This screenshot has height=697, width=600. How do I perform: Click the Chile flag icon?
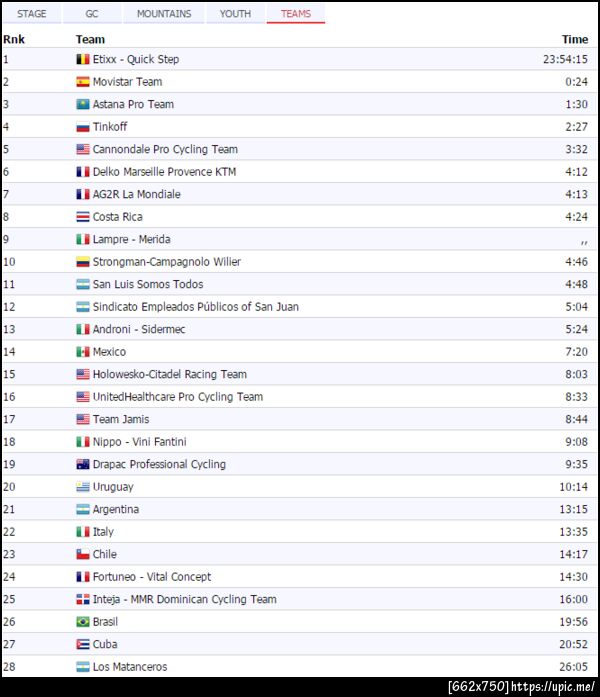(83, 554)
